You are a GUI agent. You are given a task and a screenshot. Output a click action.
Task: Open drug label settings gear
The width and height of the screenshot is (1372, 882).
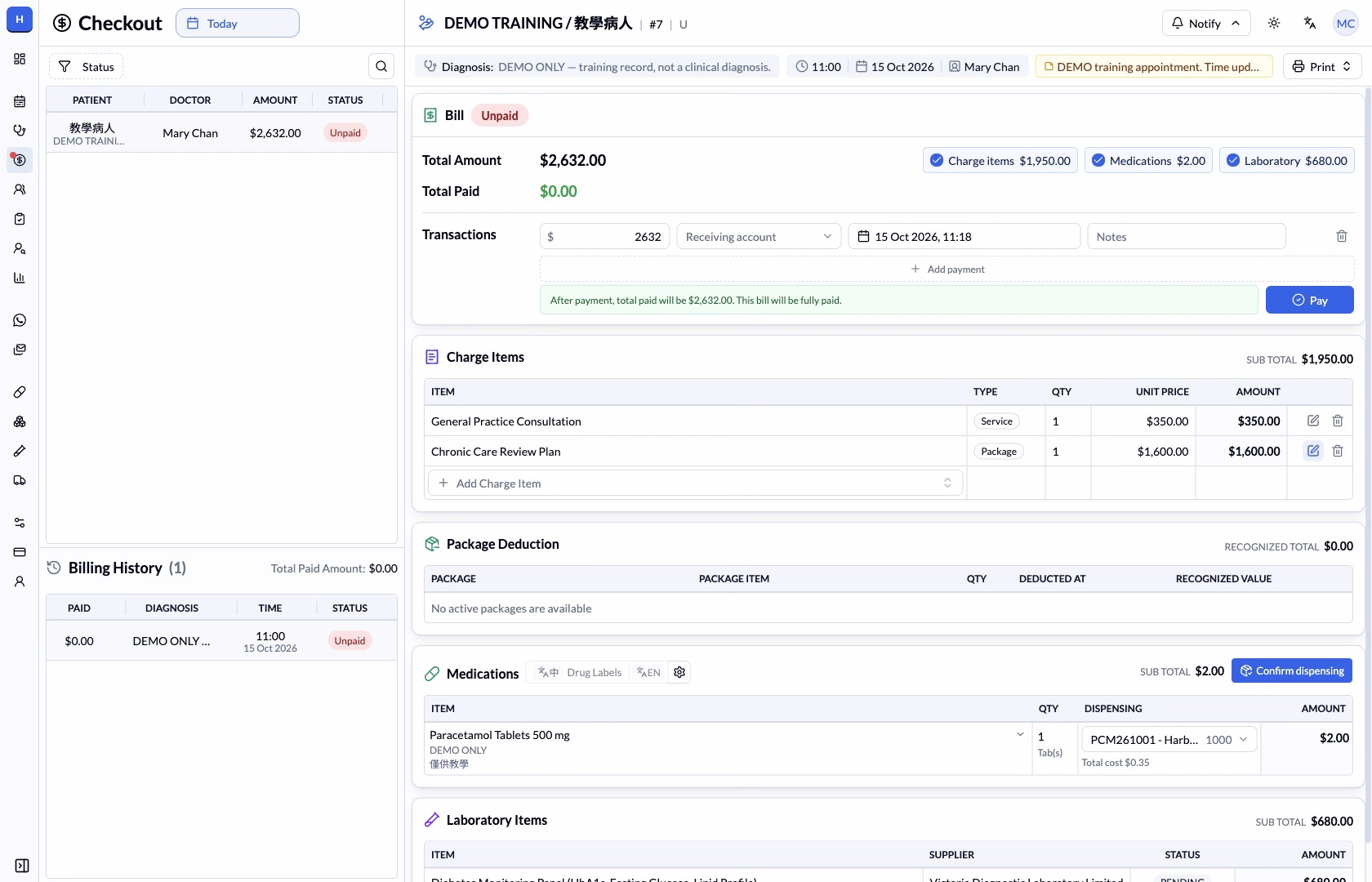tap(679, 672)
